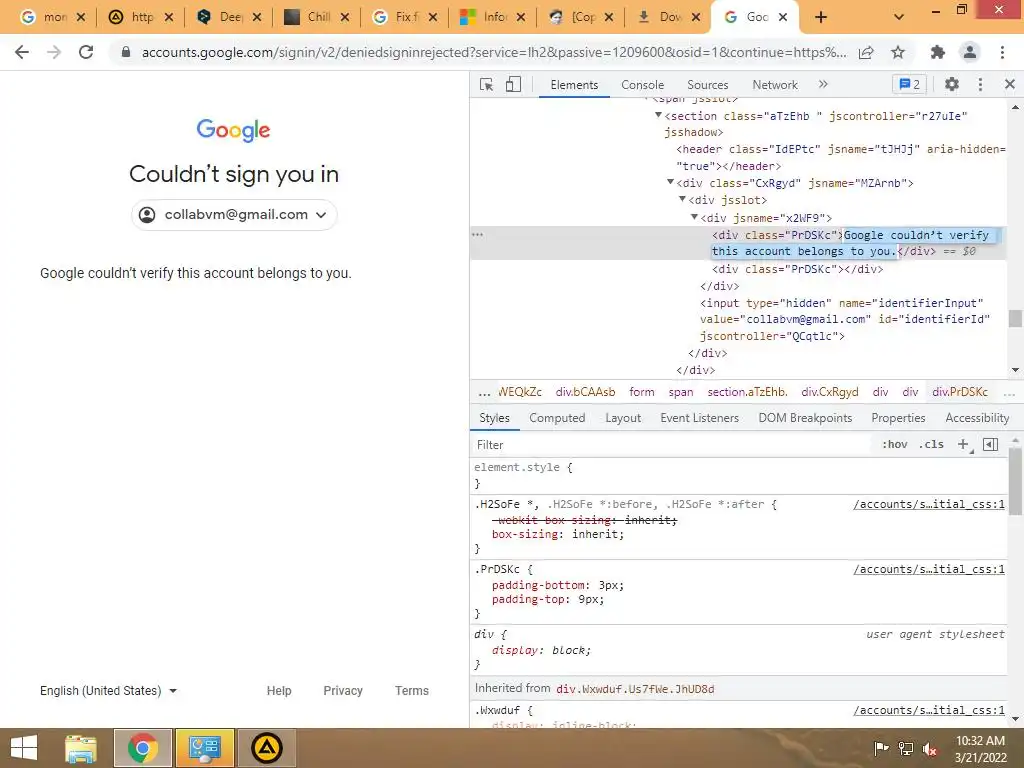This screenshot has width=1024, height=768.
Task: Open File Explorer from the taskbar
Action: (x=81, y=748)
